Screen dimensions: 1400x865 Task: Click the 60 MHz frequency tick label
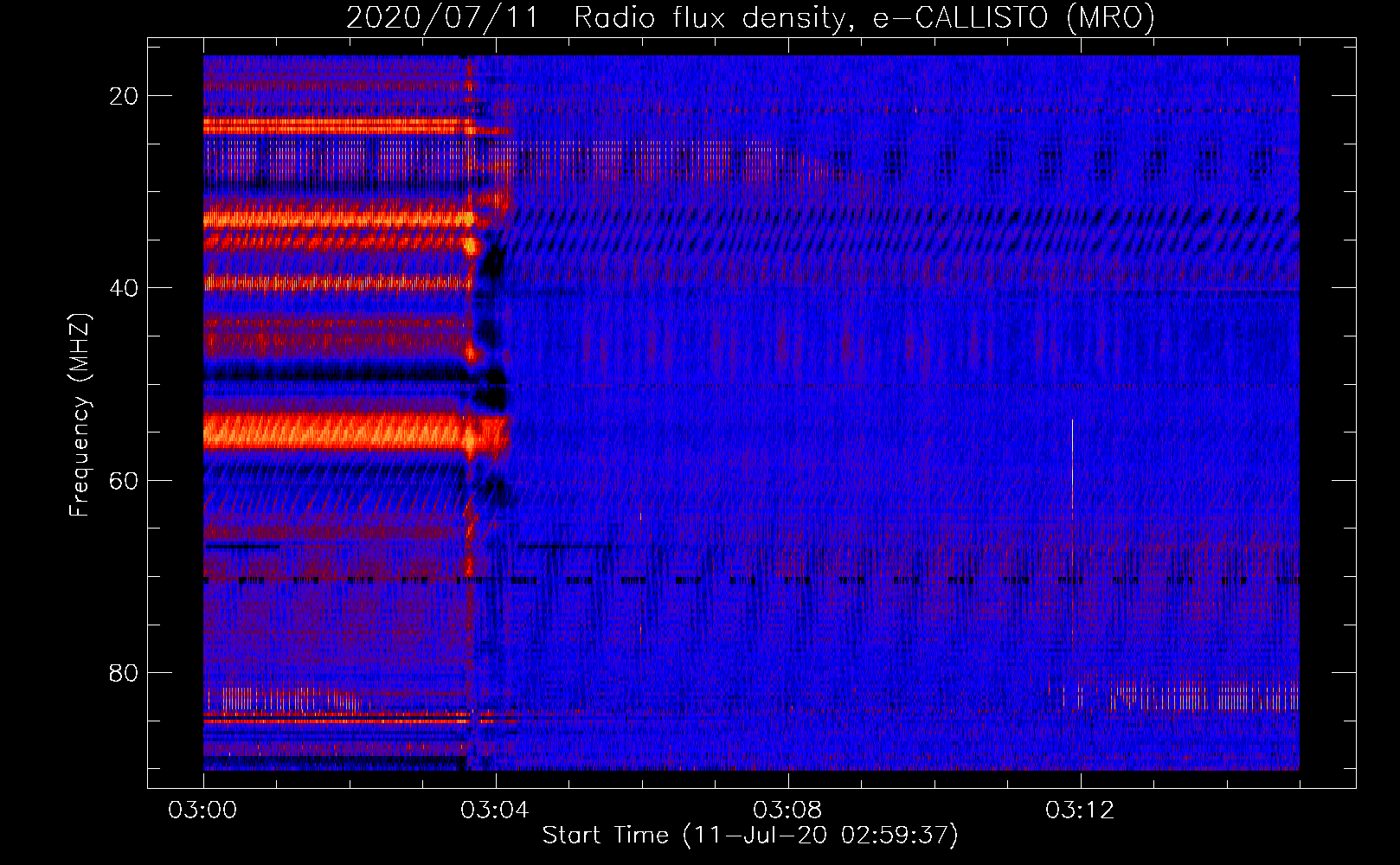pos(125,480)
